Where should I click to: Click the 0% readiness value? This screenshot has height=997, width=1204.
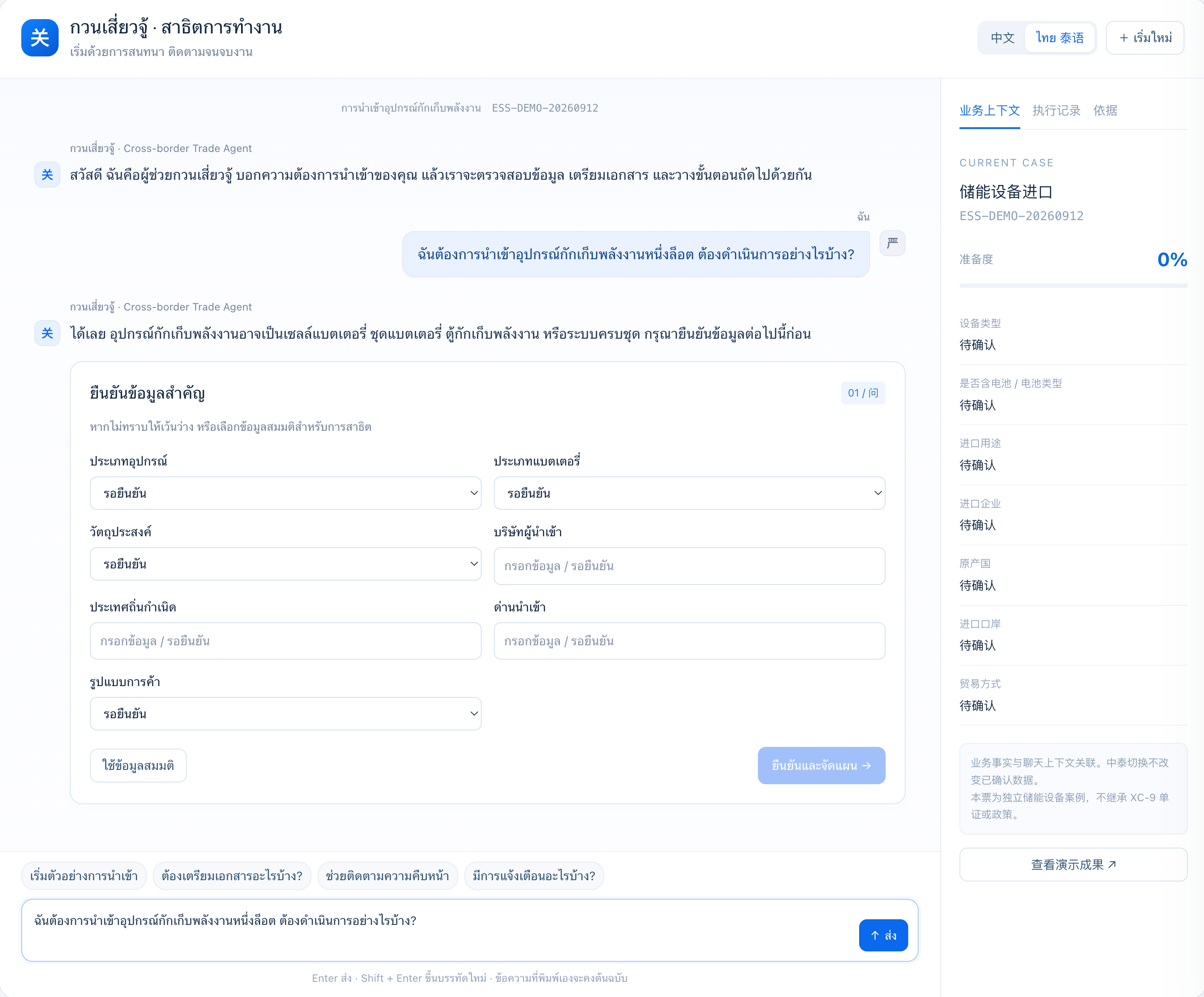(1172, 260)
